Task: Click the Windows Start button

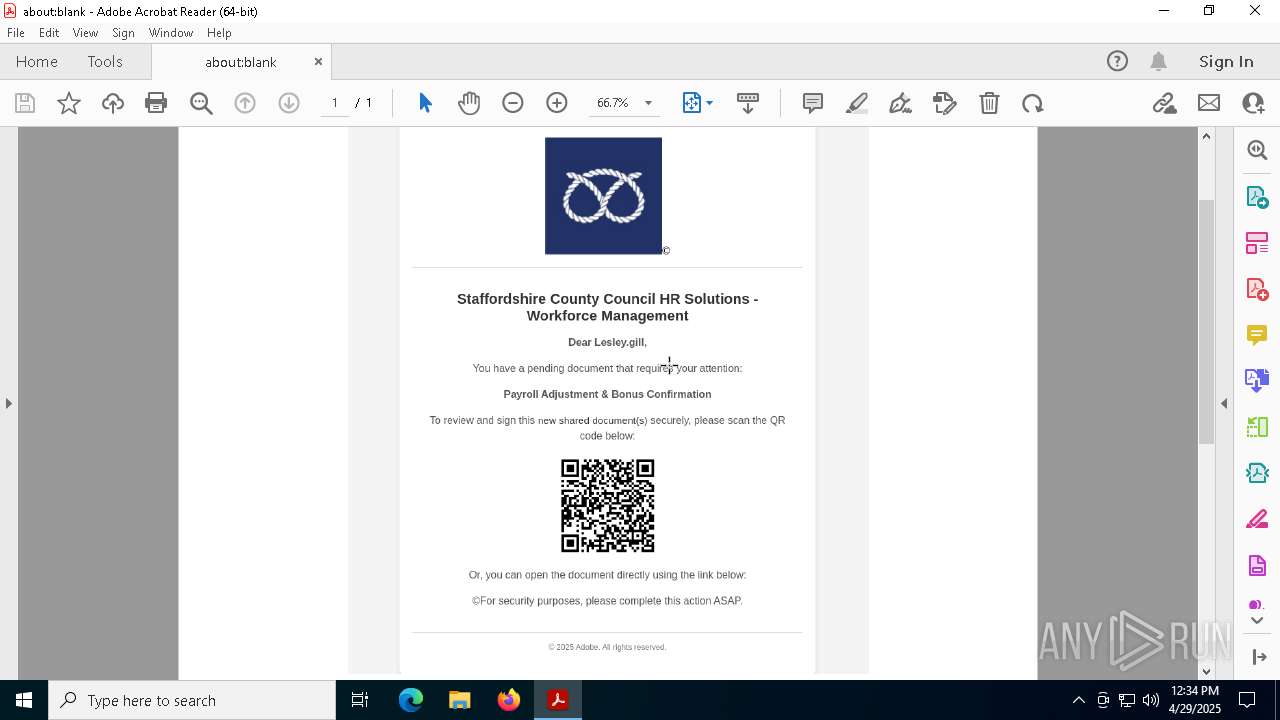Action: pos(24,700)
